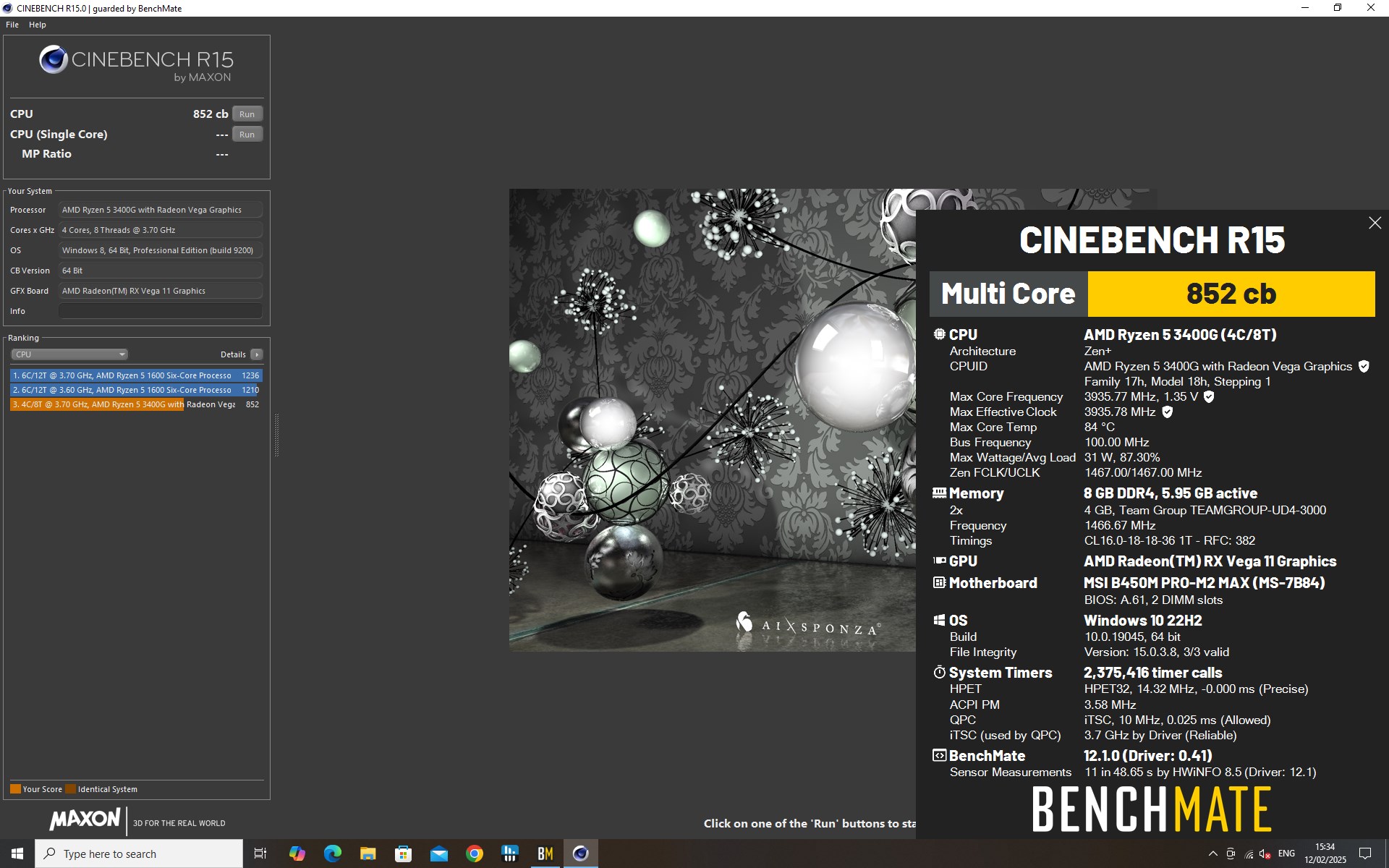Click the Cinebench R15 logo sphere
This screenshot has width=1389, height=868.
[54, 59]
